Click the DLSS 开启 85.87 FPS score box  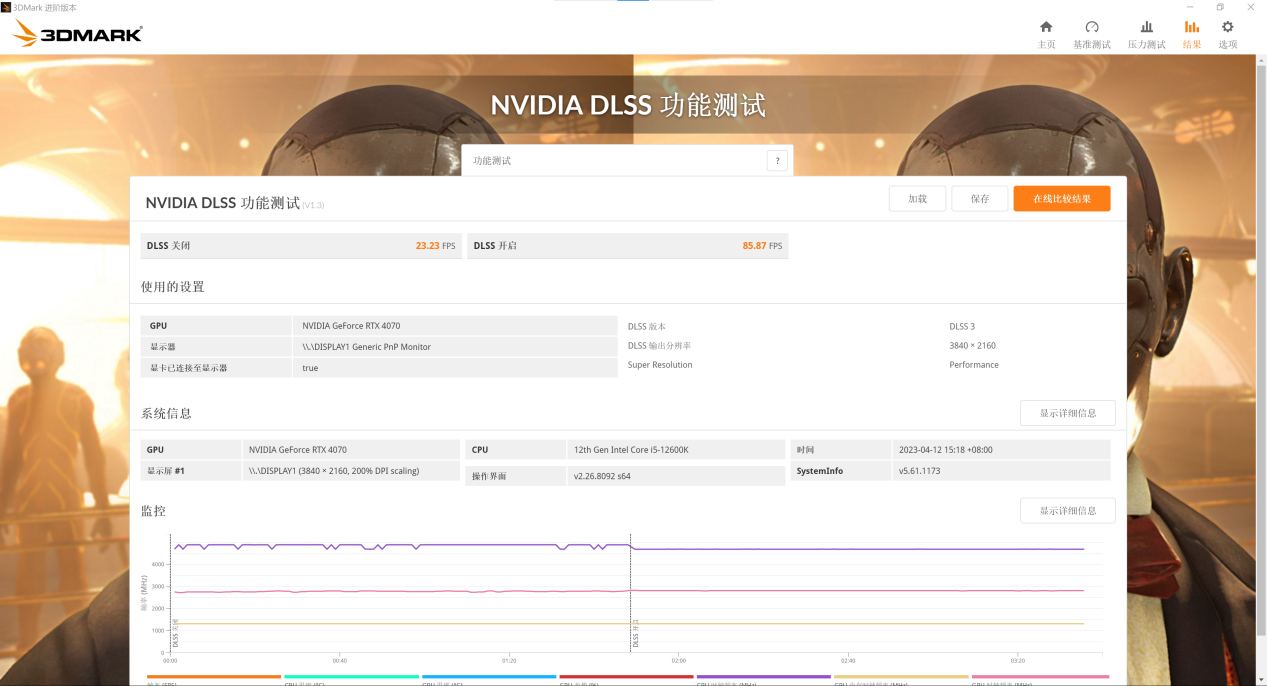pyautogui.click(x=627, y=246)
